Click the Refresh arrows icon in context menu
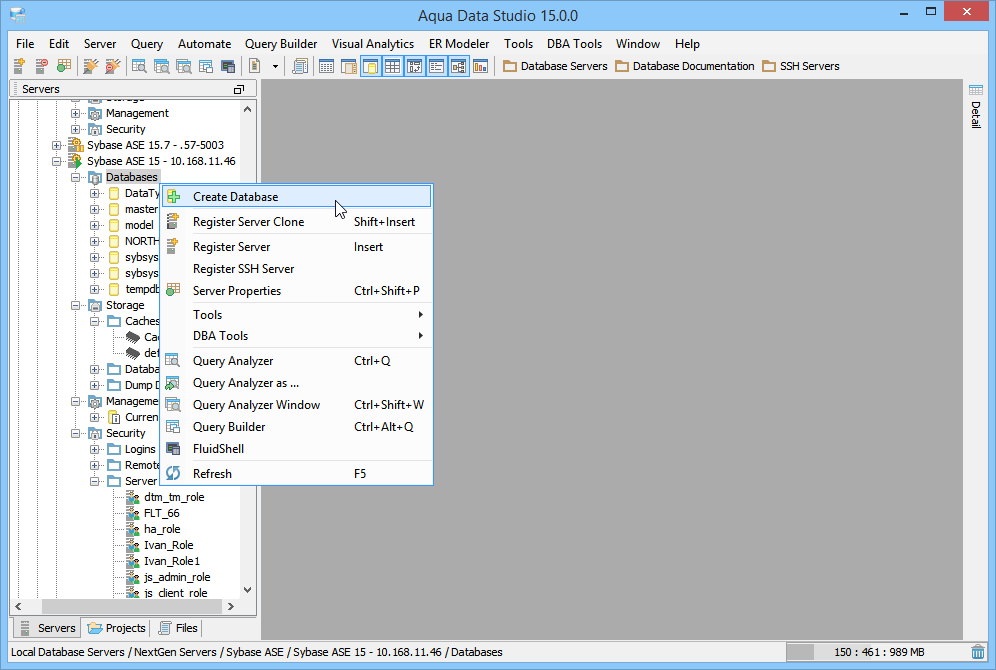The image size is (996, 670). tap(173, 473)
